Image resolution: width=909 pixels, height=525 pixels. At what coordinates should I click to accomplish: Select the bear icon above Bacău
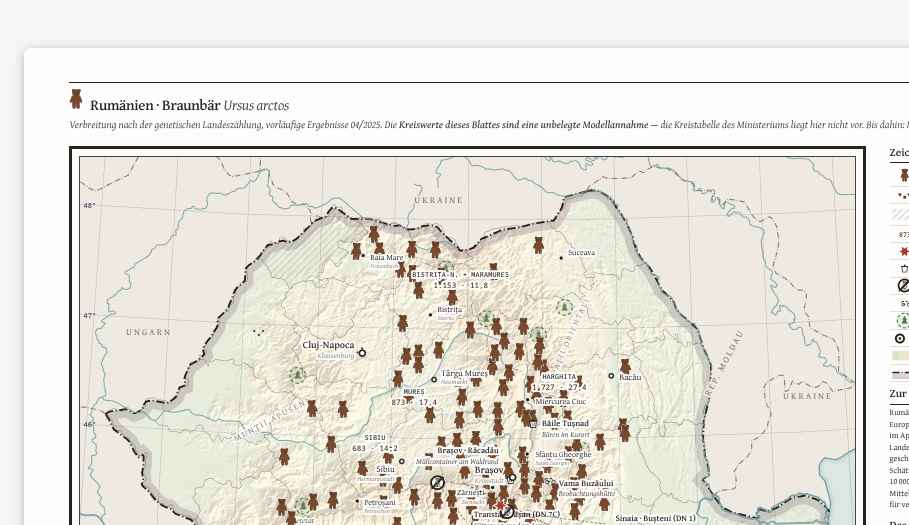click(625, 366)
